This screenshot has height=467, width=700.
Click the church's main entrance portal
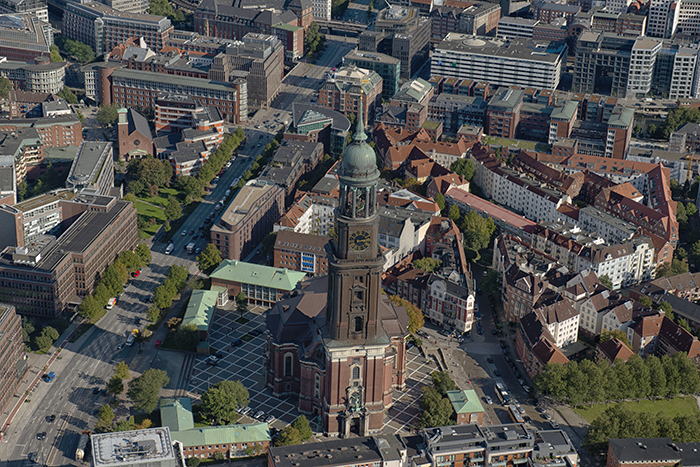tap(354, 418)
